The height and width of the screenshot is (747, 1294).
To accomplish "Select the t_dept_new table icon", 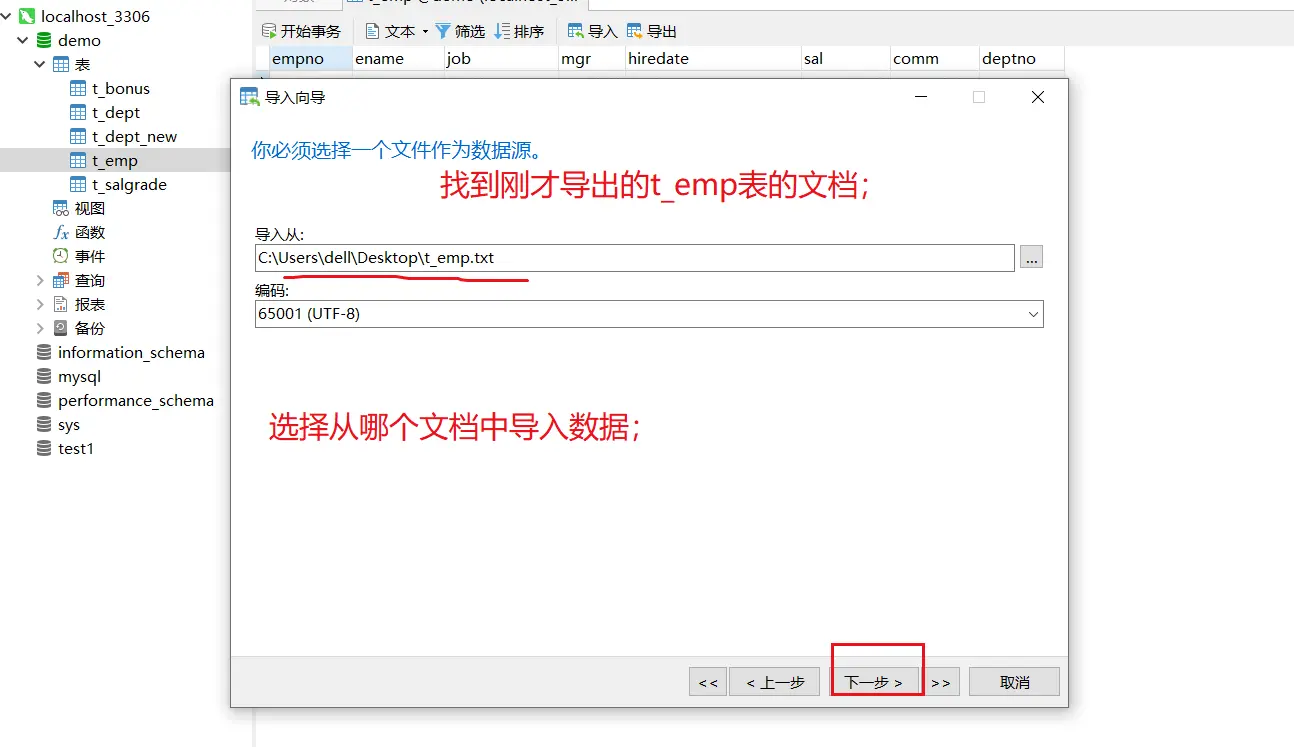I will (78, 137).
